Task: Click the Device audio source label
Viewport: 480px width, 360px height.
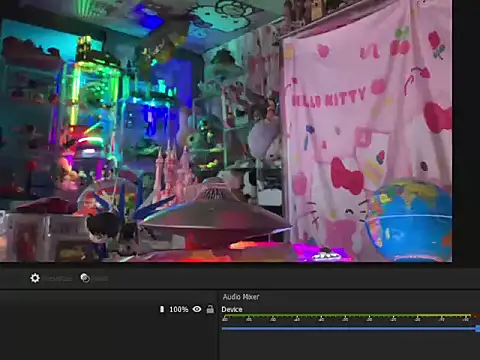Action: click(232, 309)
